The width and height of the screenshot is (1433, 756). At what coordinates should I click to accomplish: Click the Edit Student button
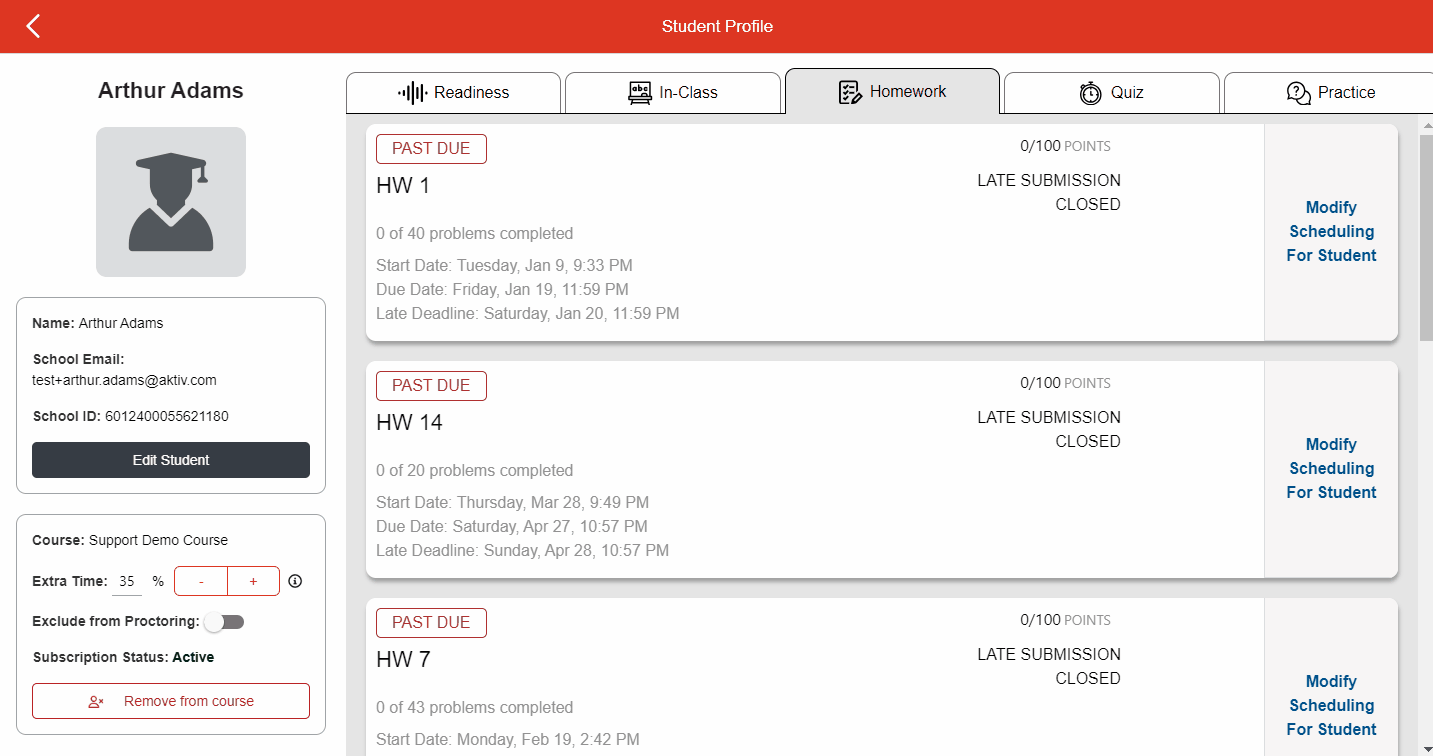pos(170,460)
